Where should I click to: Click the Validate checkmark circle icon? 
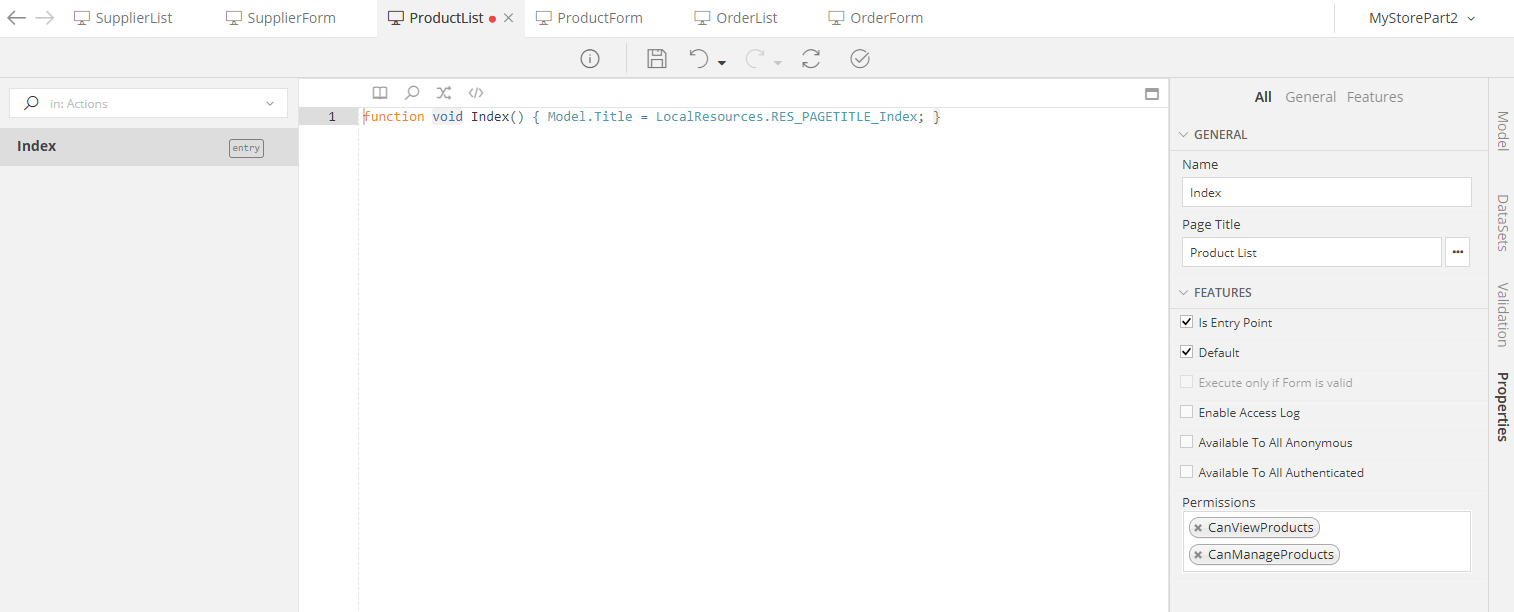click(860, 59)
